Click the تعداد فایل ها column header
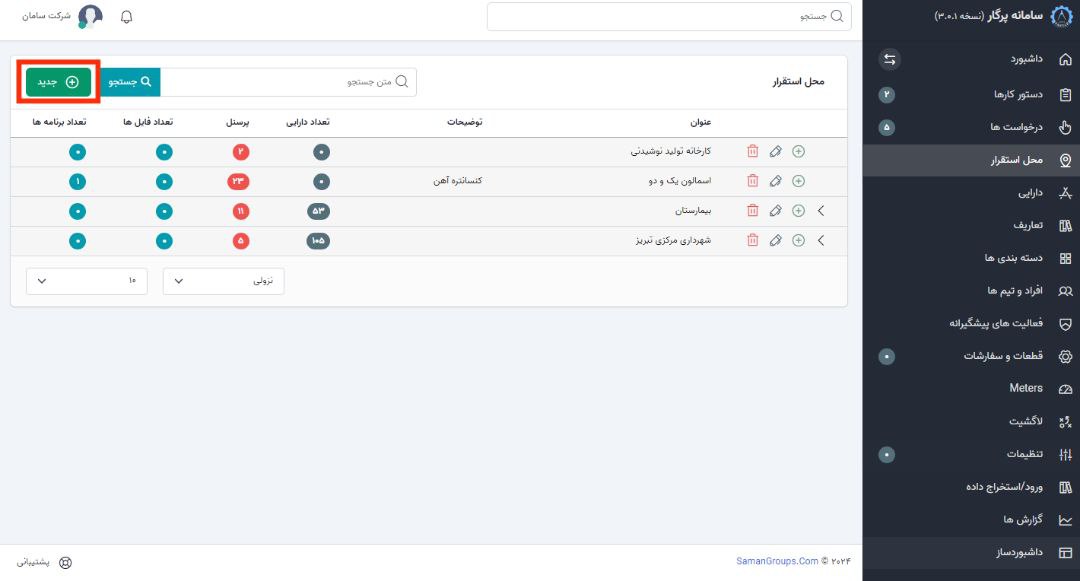This screenshot has width=1080, height=581. click(x=148, y=122)
